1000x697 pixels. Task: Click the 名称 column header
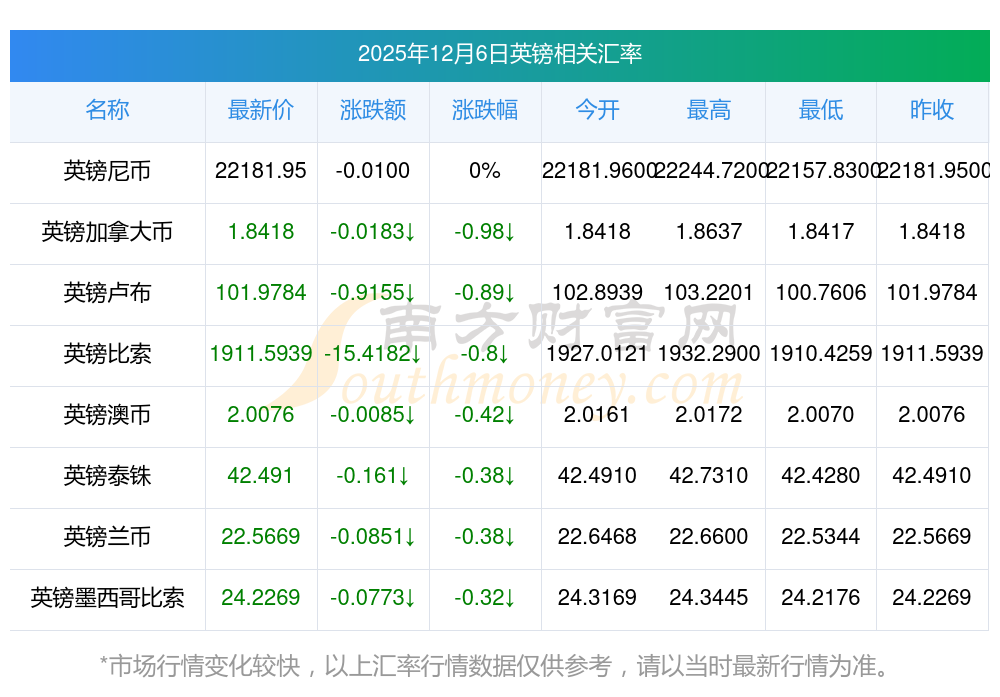pyautogui.click(x=107, y=110)
